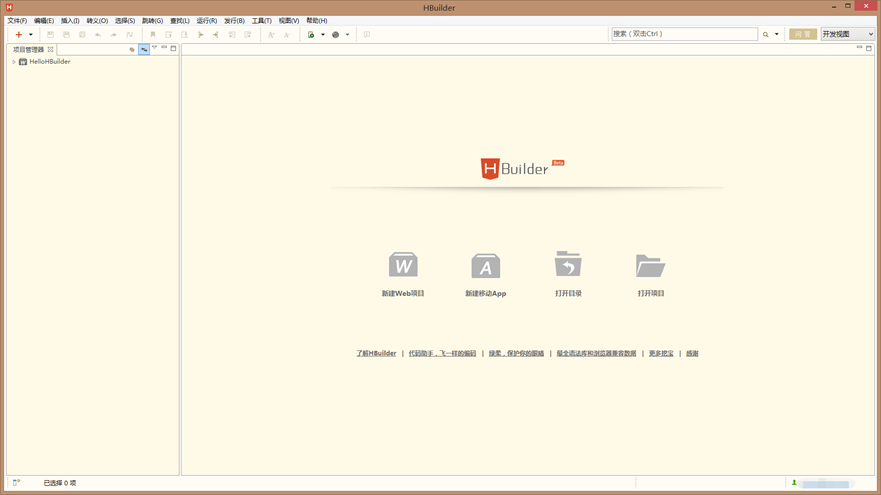Open the 插入(I) menu
The height and width of the screenshot is (495, 881).
click(70, 21)
